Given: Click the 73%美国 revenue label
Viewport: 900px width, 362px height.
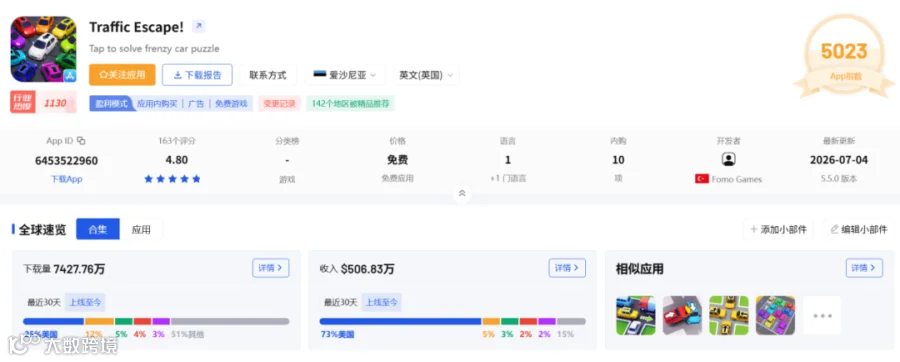Looking at the screenshot, I should [338, 334].
